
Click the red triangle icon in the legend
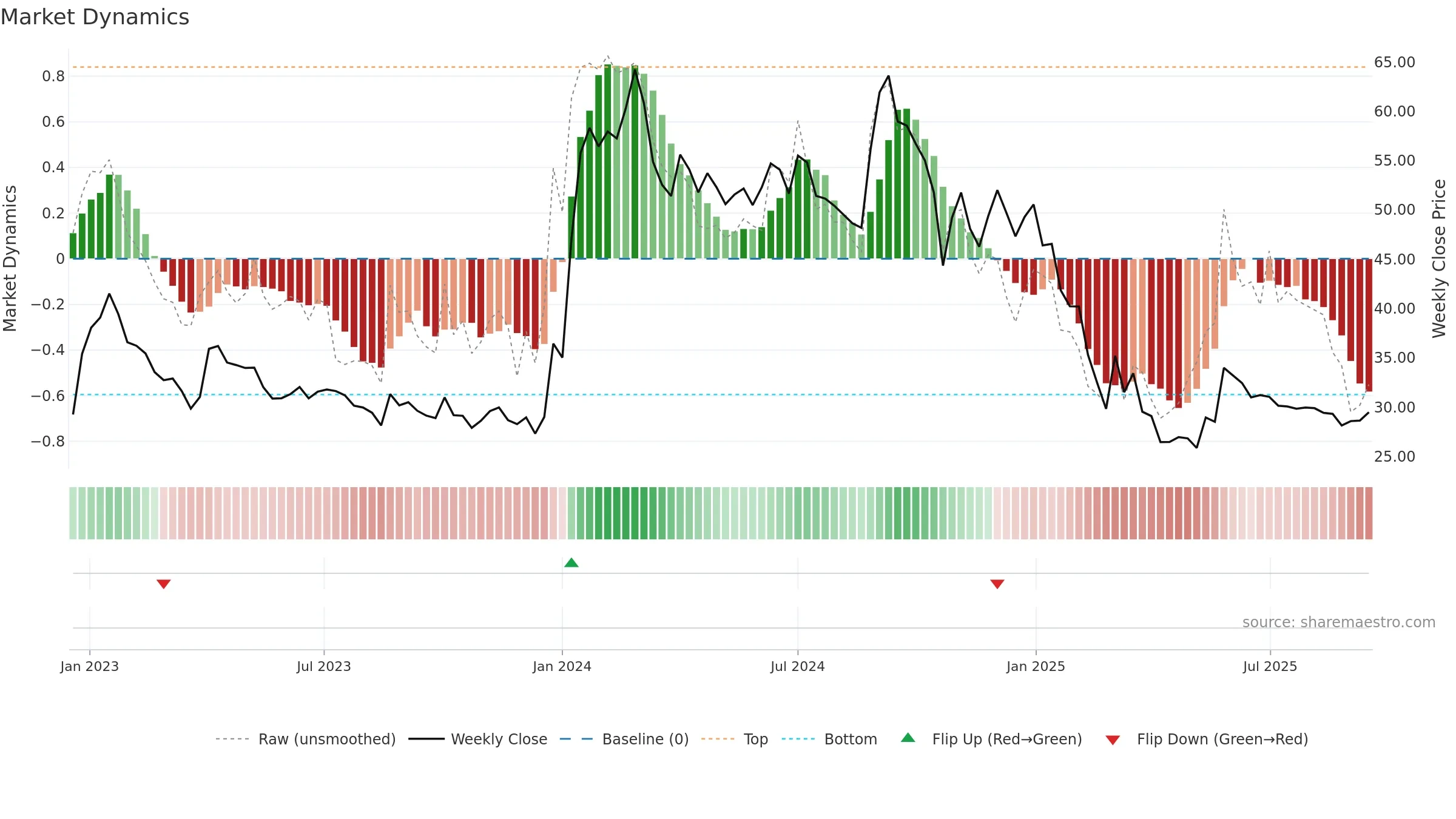(1113, 740)
